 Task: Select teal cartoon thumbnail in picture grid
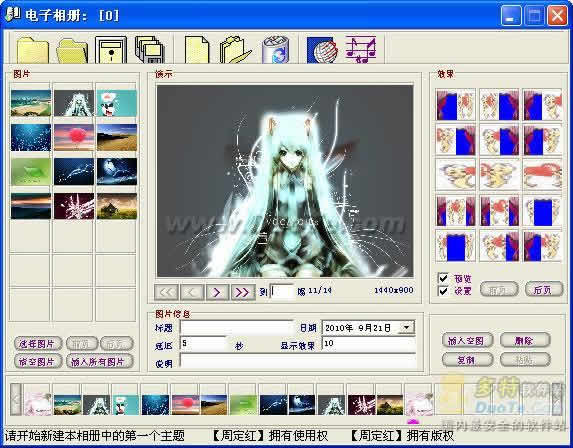click(117, 103)
